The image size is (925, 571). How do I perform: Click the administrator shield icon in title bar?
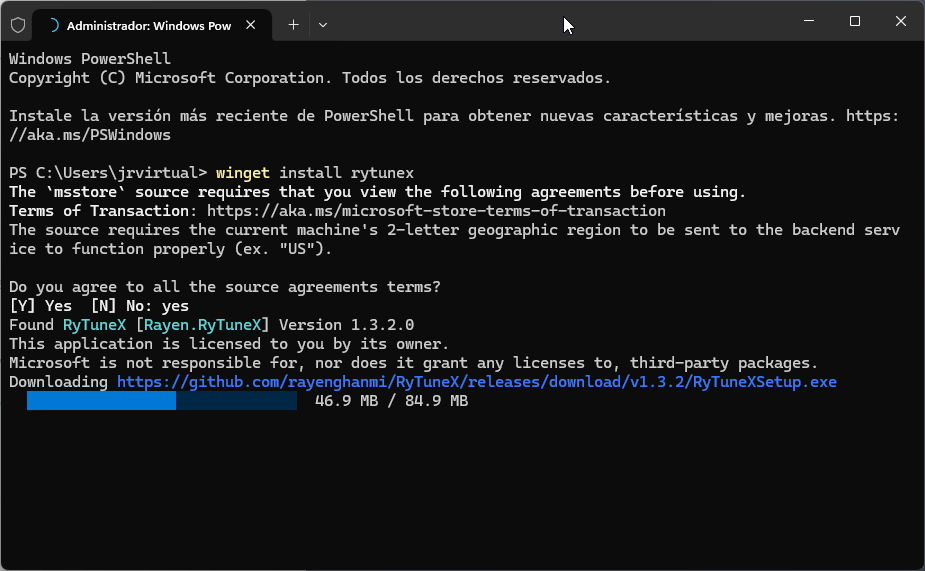coord(18,25)
